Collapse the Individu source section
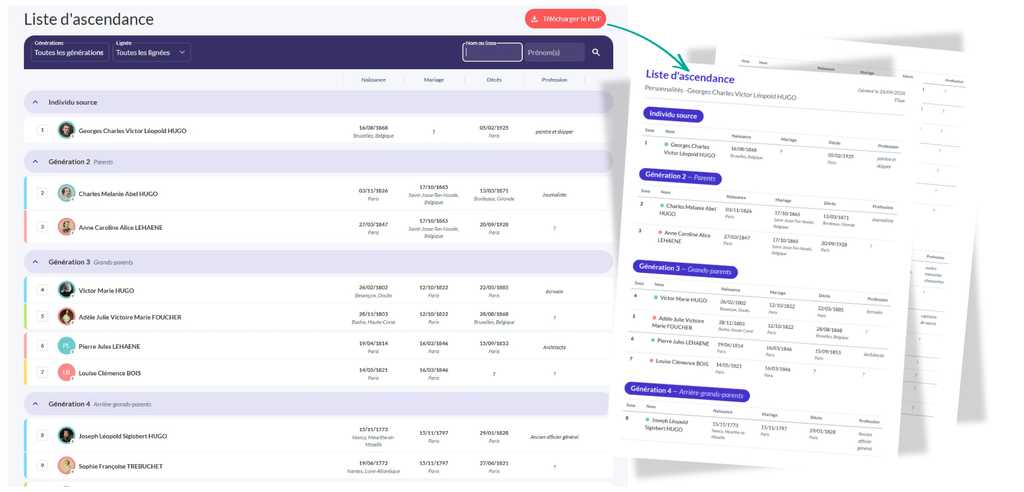 click(36, 103)
